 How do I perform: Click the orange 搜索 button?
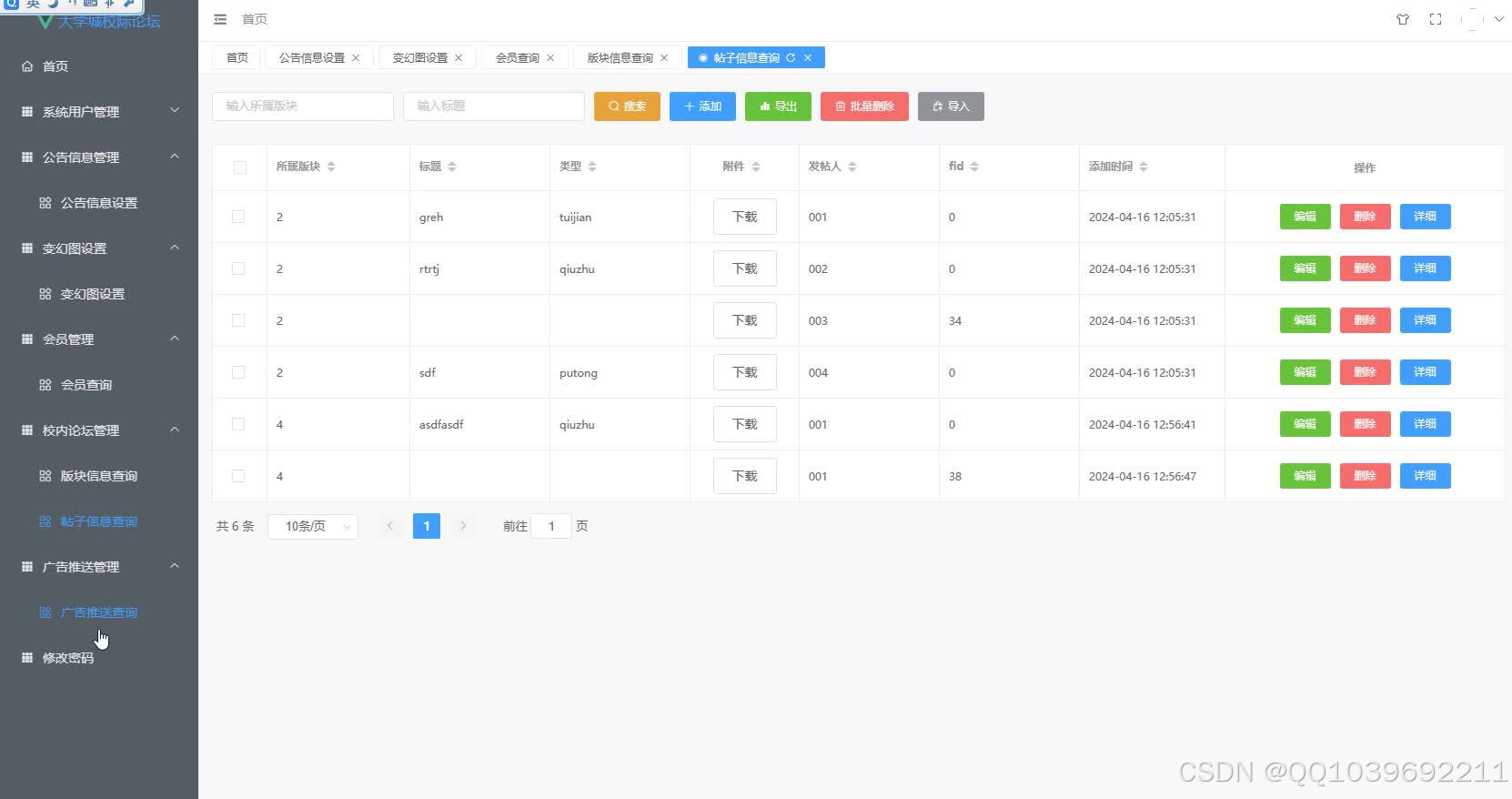click(x=627, y=106)
